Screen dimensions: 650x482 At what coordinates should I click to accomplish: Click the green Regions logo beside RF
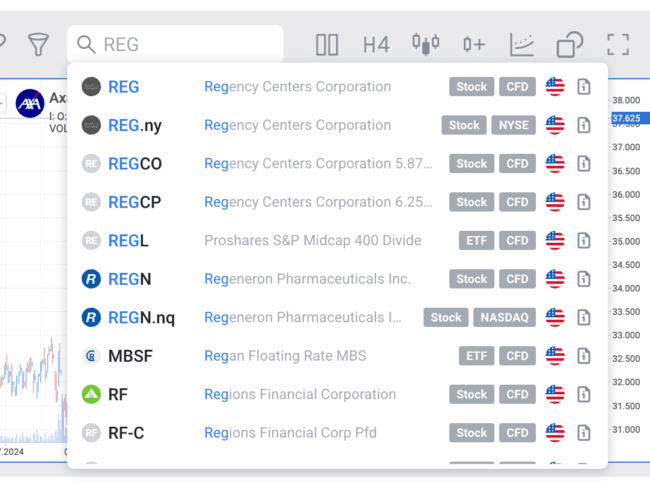point(91,395)
